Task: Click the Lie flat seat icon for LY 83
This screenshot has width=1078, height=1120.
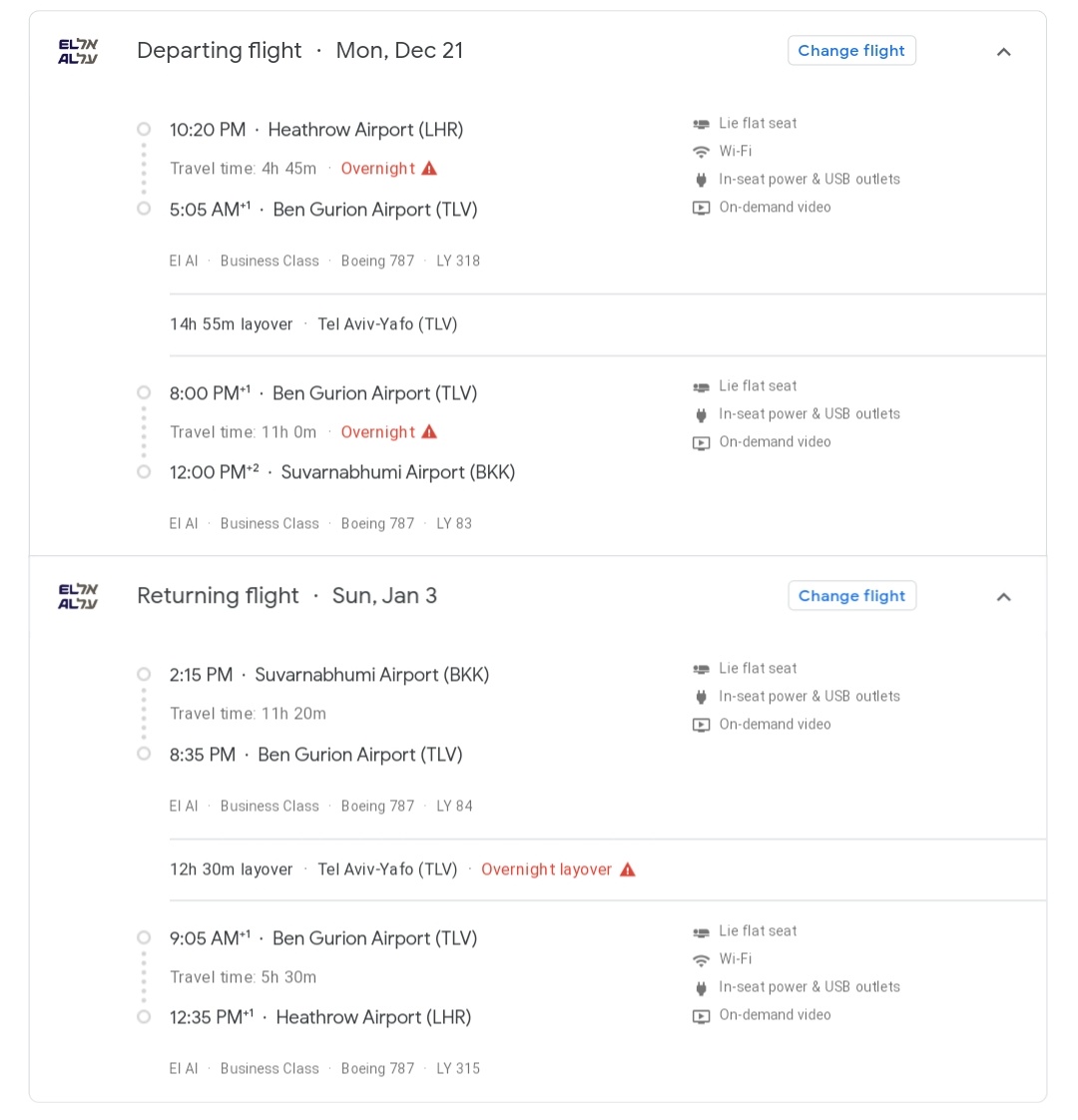Action: point(702,387)
